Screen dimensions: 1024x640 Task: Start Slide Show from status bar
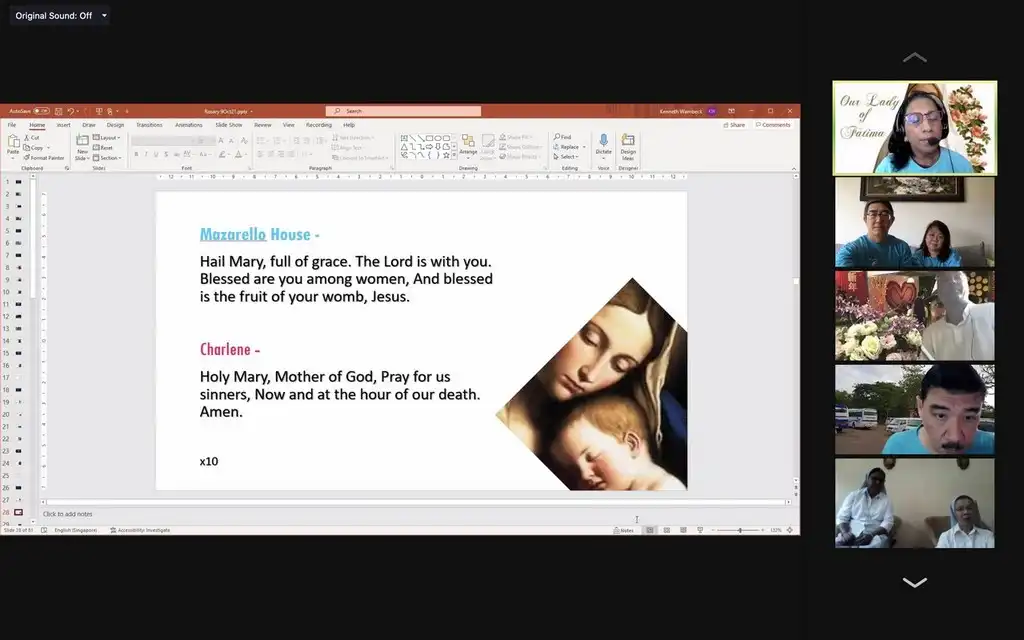700,530
